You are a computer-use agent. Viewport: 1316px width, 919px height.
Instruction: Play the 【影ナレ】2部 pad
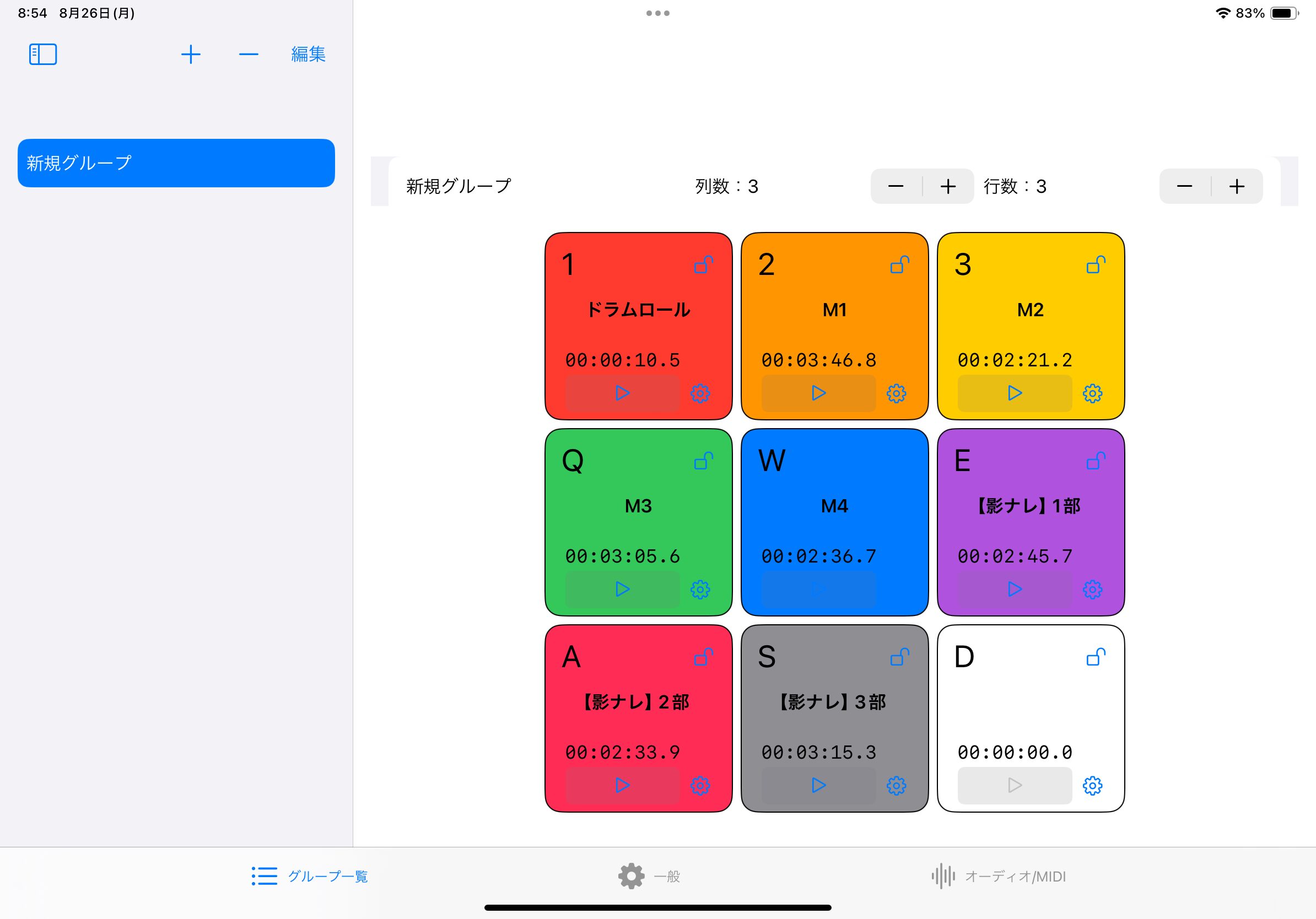[623, 785]
